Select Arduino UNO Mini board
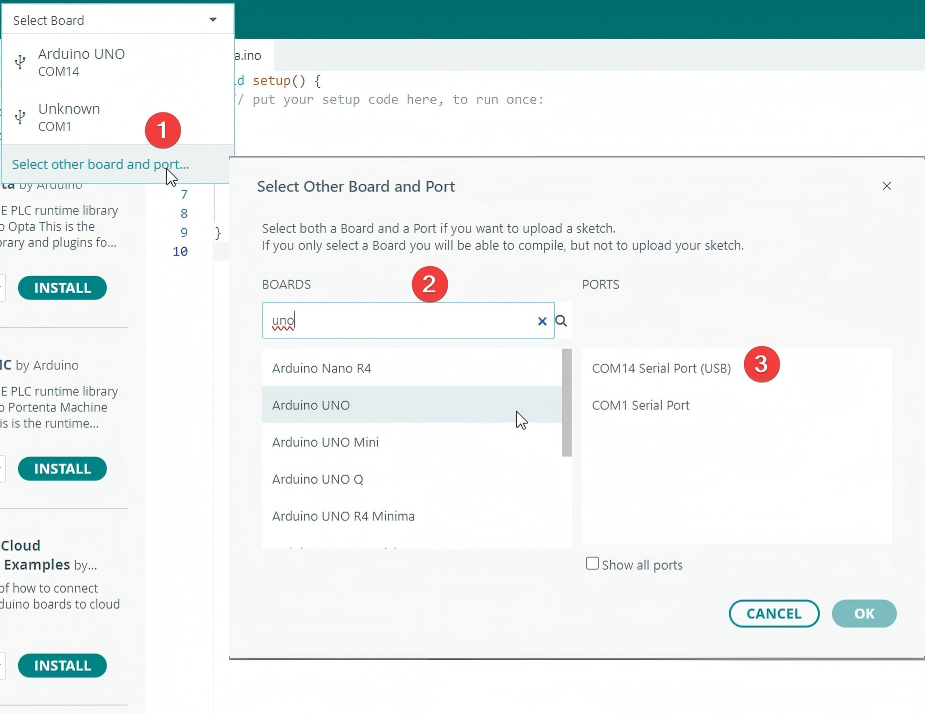Image resolution: width=925 pixels, height=714 pixels. coord(412,442)
